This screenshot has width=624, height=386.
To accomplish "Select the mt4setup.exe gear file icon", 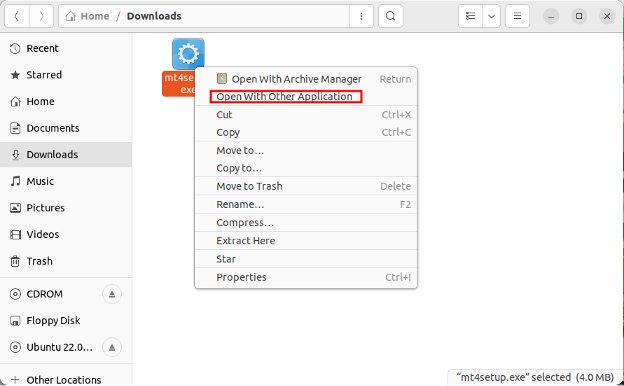I will click(x=188, y=54).
